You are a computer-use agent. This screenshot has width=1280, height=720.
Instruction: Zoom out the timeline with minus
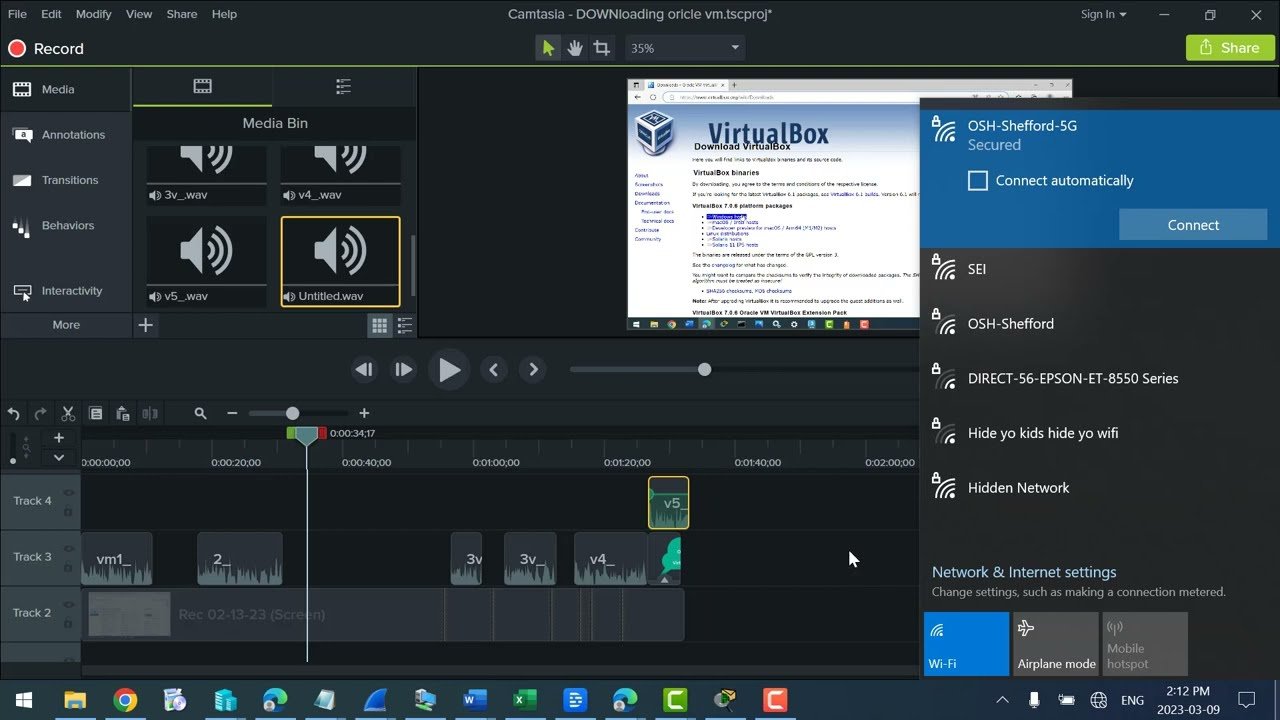[x=232, y=413]
